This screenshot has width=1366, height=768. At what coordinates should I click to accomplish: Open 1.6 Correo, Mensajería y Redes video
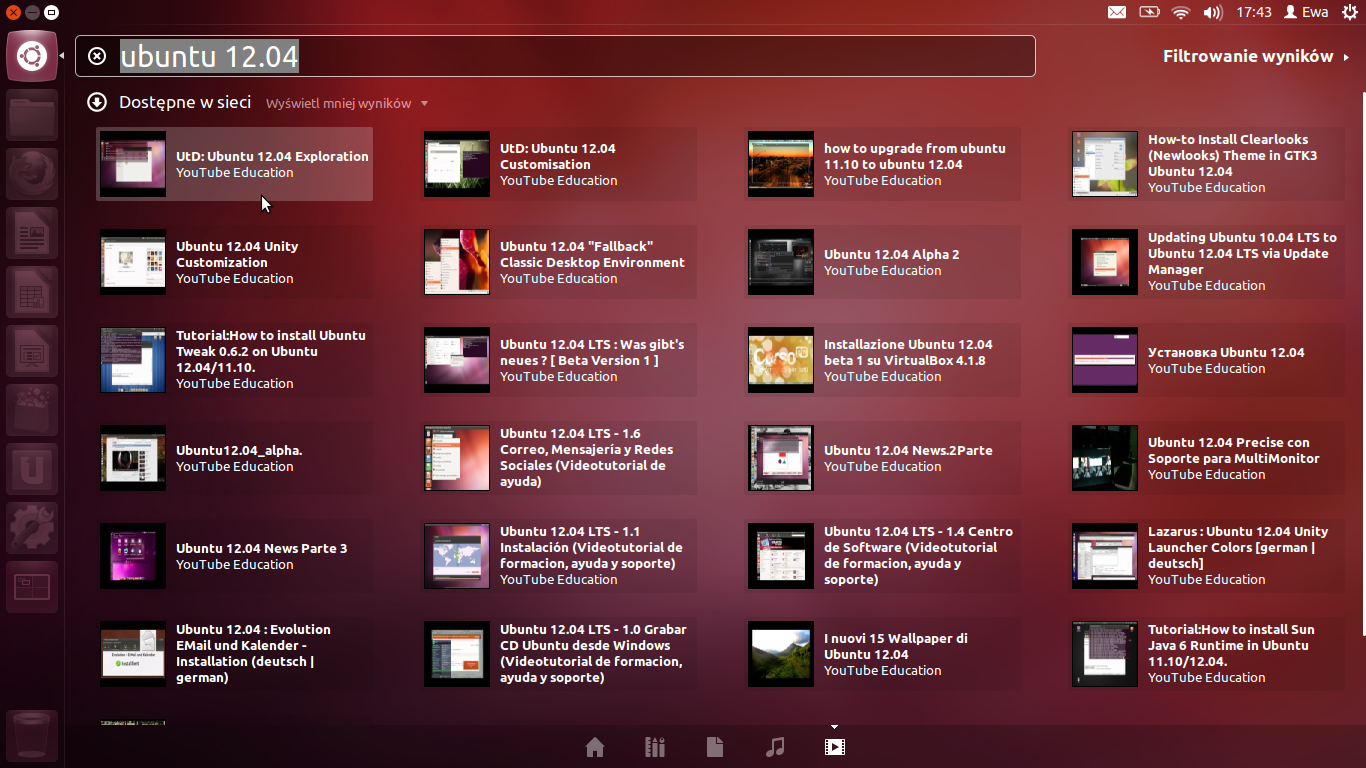(x=559, y=458)
